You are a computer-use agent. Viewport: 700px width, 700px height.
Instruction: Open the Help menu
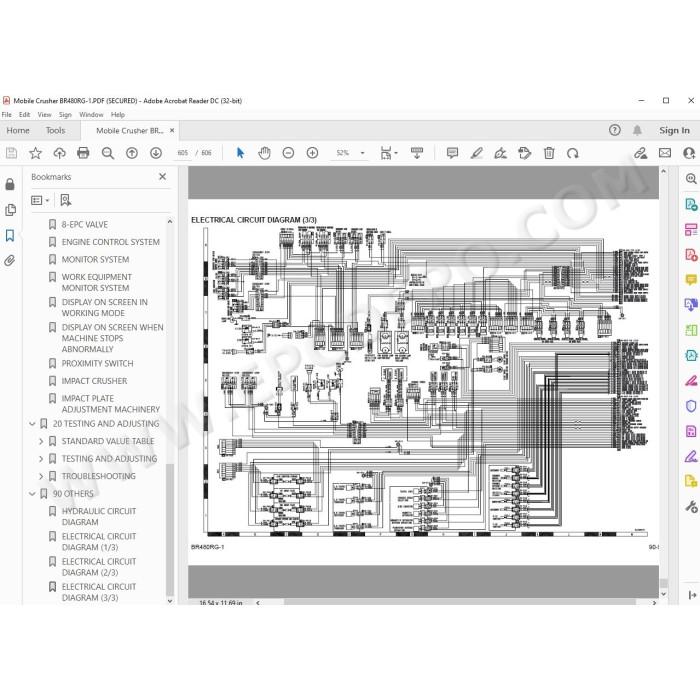pyautogui.click(x=118, y=115)
